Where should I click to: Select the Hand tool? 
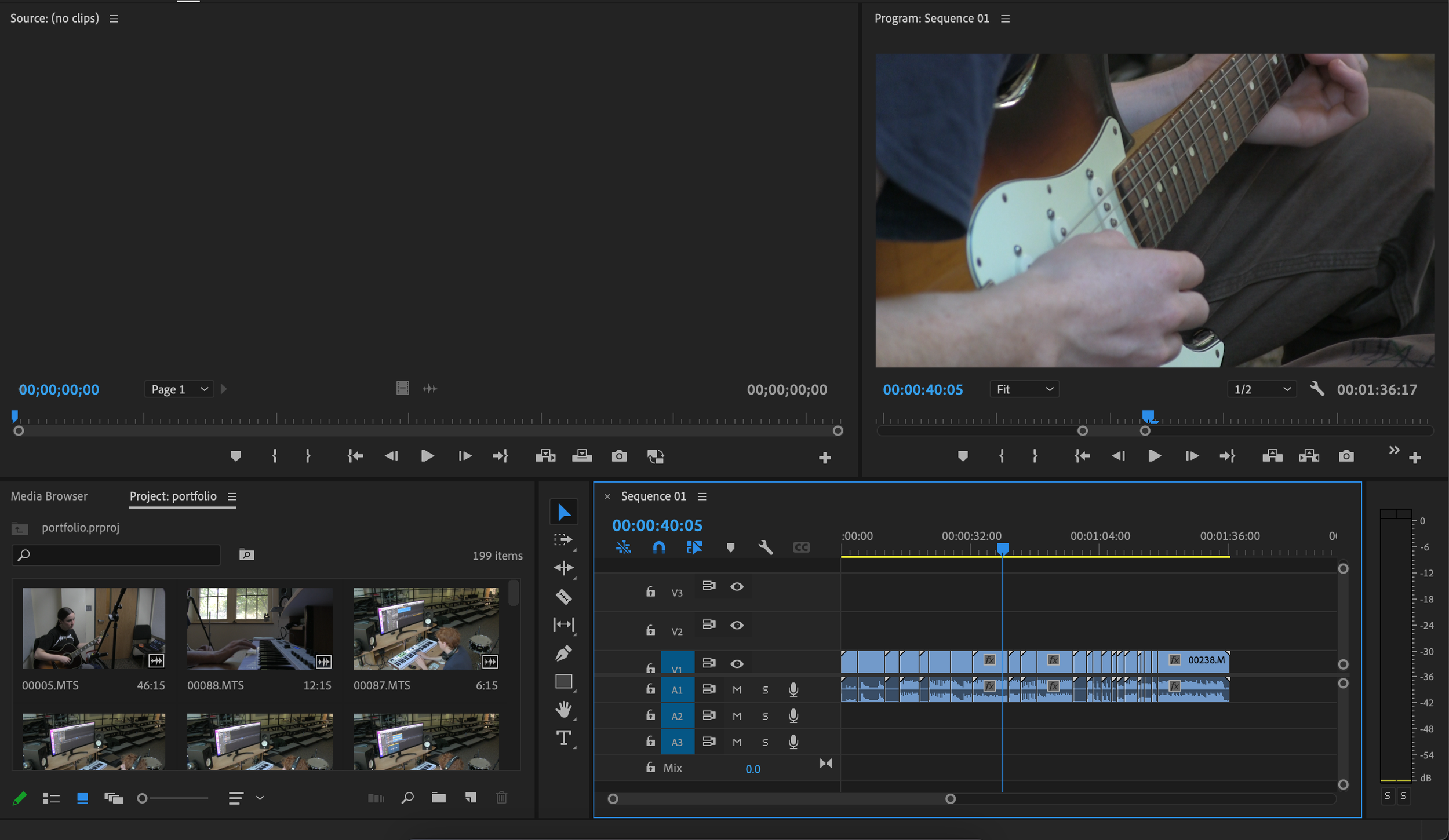[563, 710]
